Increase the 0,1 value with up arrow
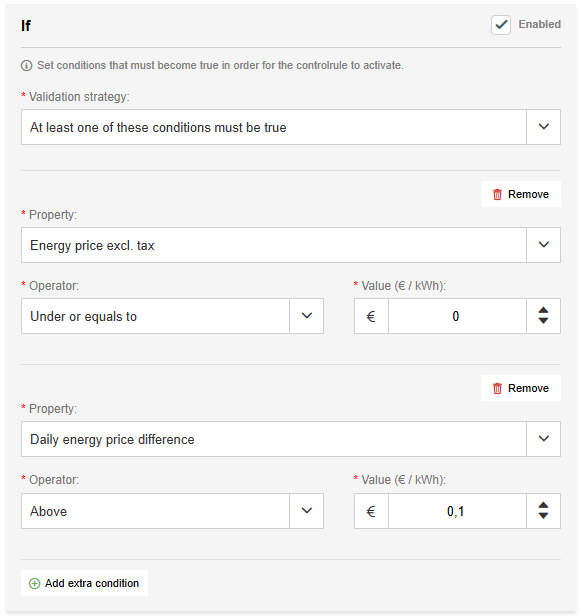 (543, 505)
